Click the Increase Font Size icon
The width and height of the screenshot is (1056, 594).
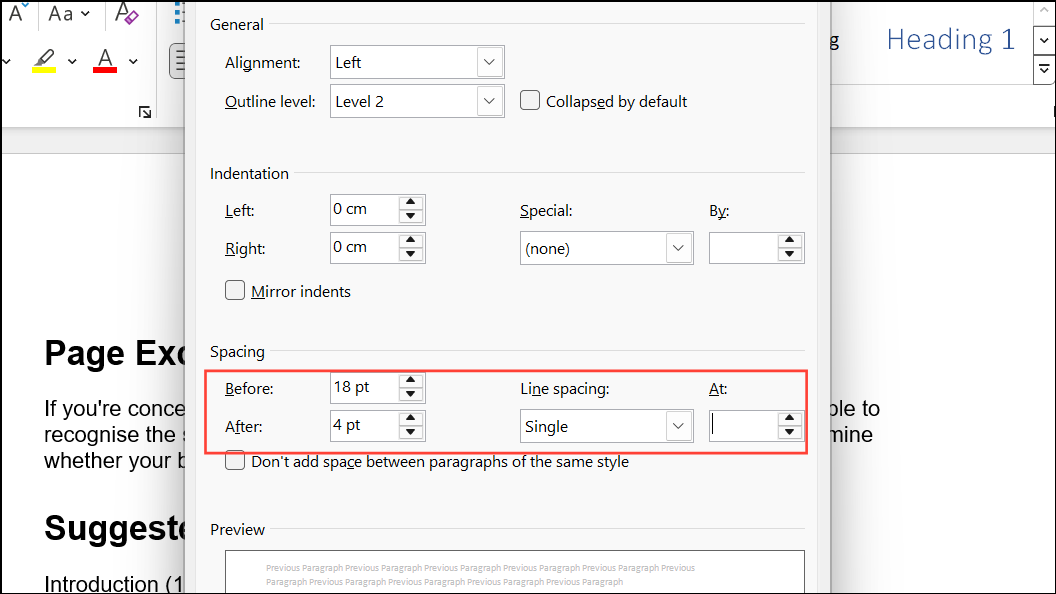click(15, 13)
